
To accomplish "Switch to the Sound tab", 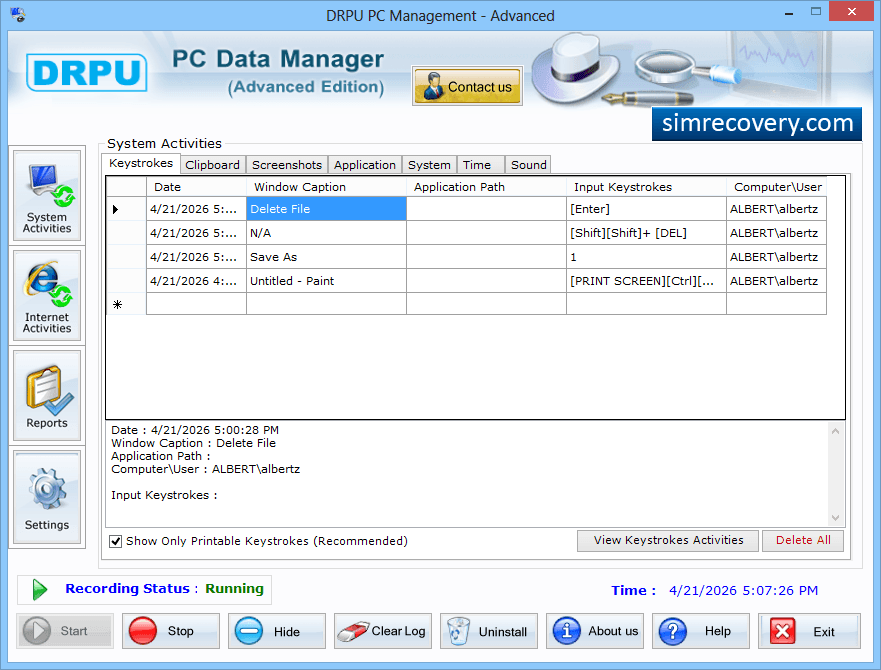I will (x=528, y=165).
